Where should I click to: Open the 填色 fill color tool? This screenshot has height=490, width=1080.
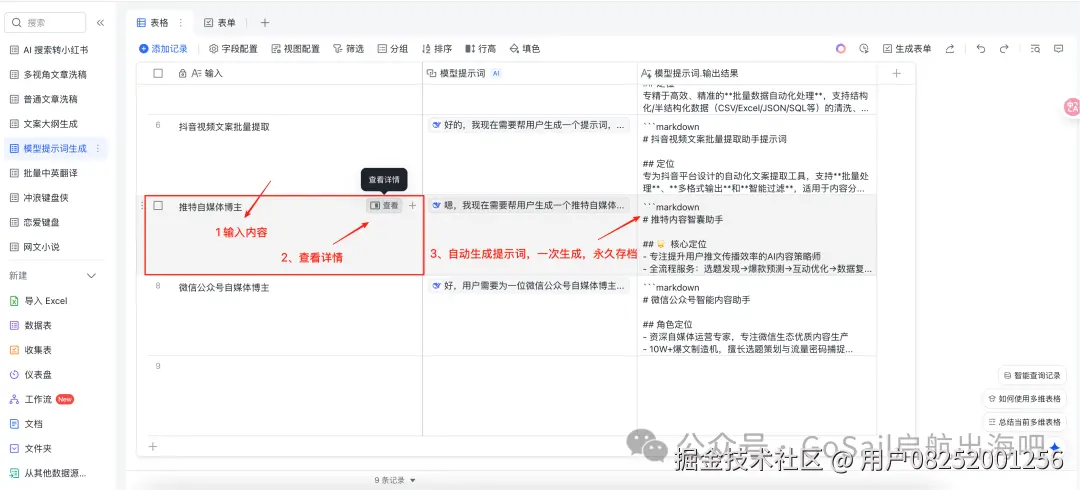525,49
